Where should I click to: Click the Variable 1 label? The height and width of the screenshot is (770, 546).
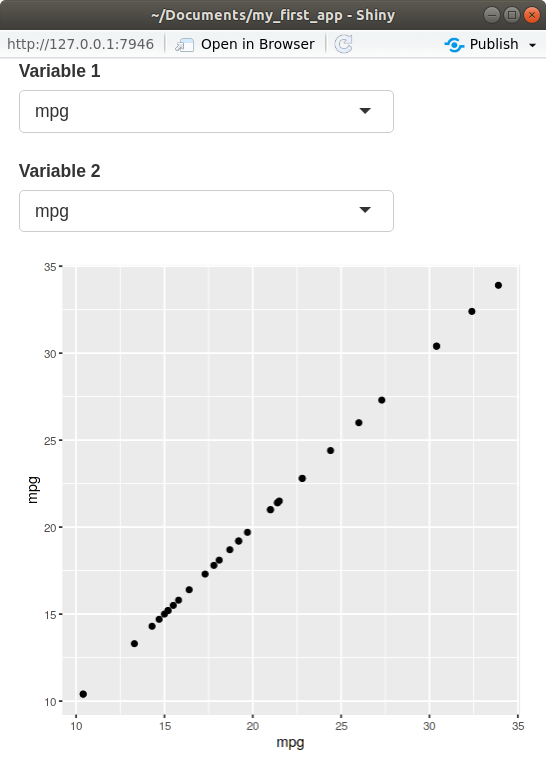[59, 71]
